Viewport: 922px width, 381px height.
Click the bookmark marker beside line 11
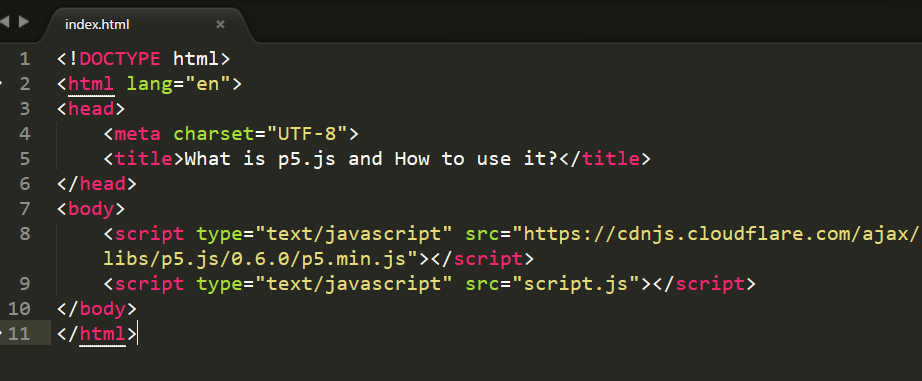coord(2,334)
